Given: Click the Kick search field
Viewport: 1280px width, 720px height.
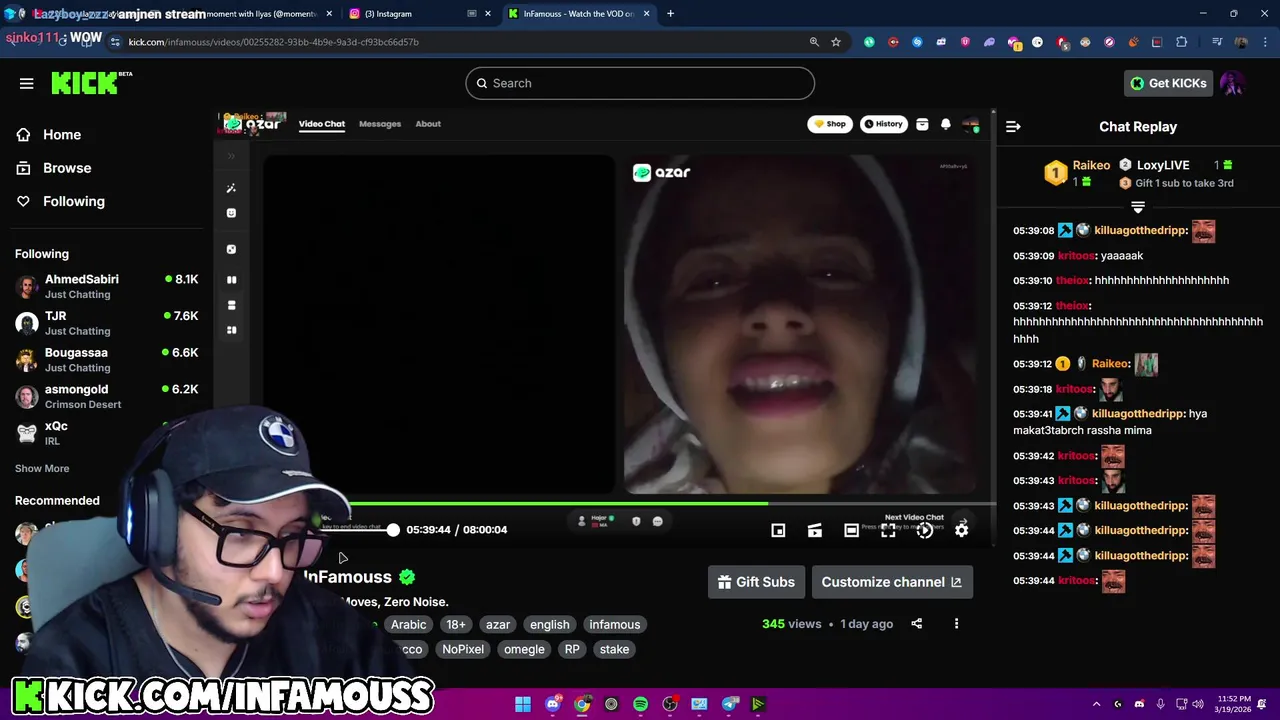Looking at the screenshot, I should click(x=640, y=83).
